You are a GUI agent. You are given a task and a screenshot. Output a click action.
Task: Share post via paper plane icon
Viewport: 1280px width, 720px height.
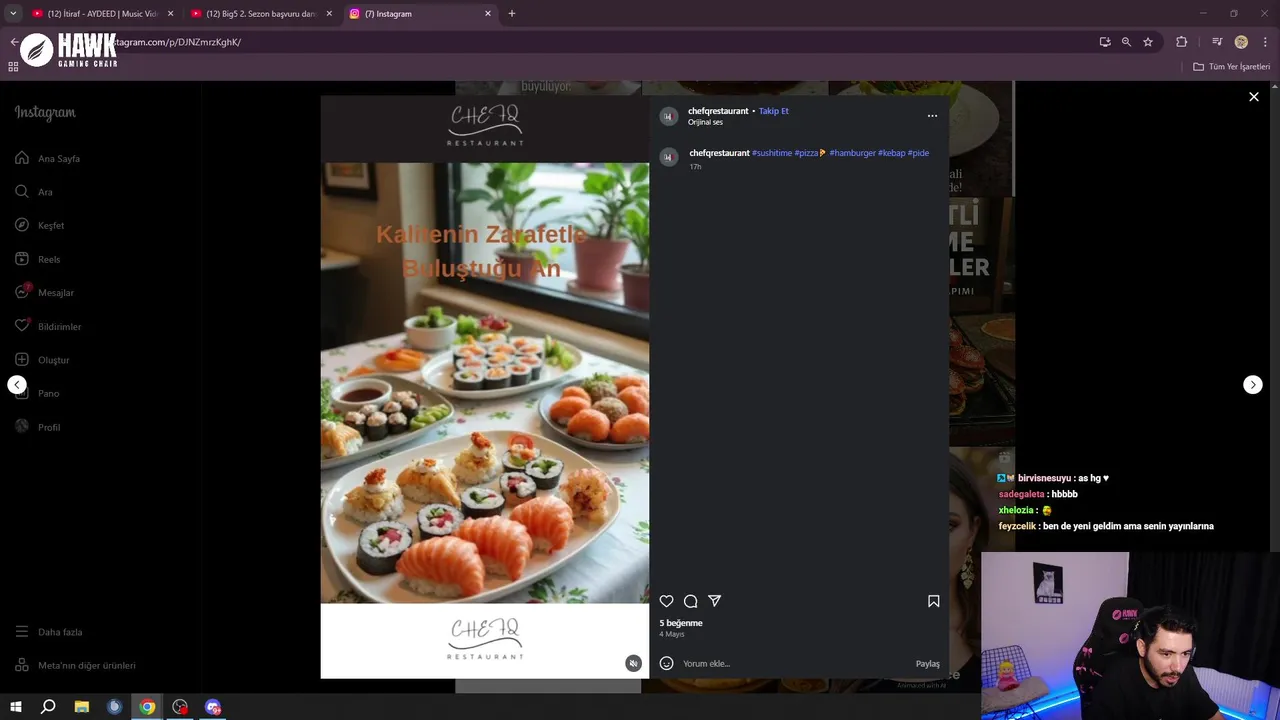[x=714, y=601]
